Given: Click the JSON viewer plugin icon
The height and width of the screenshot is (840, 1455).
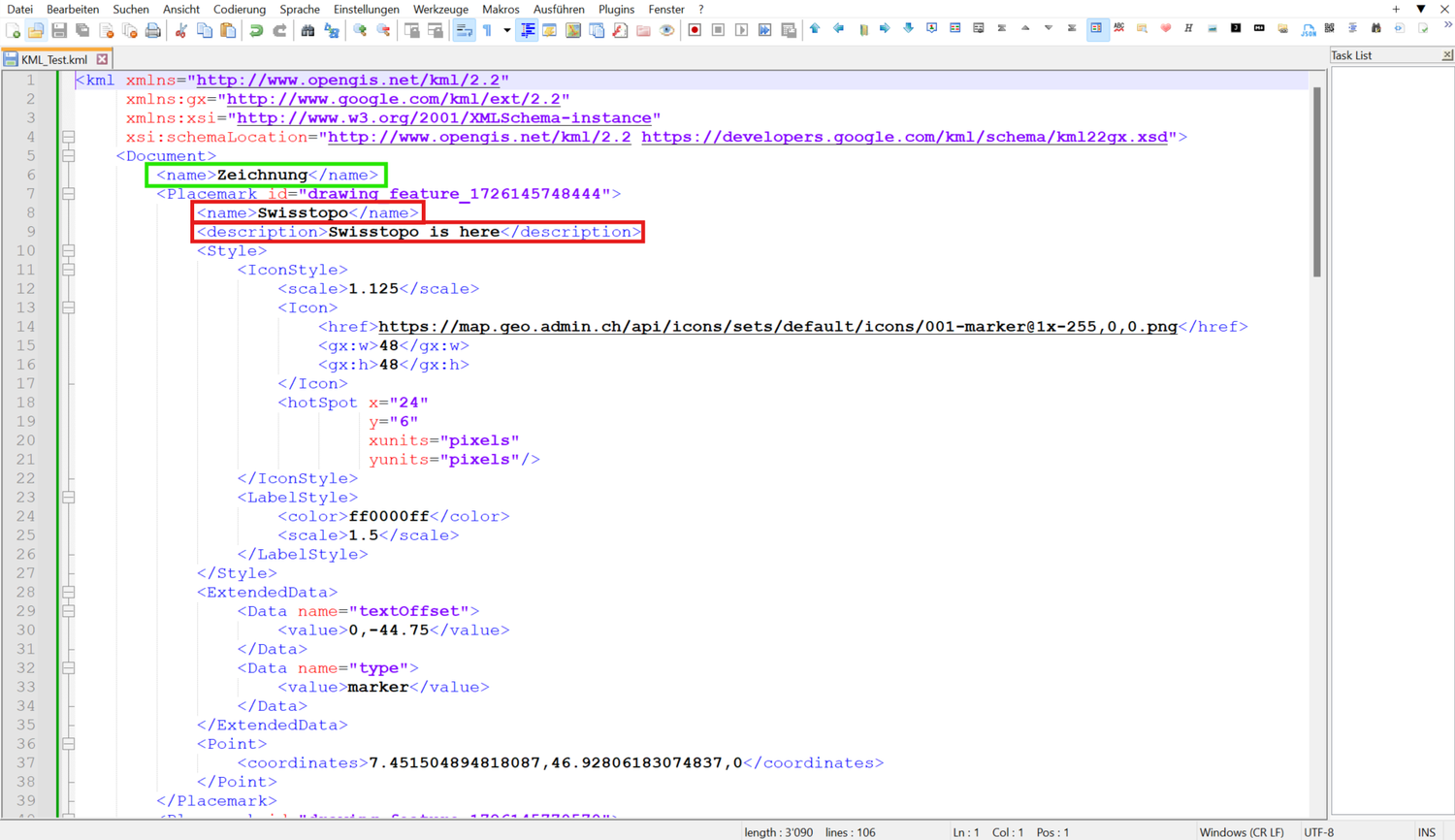Looking at the screenshot, I should [x=1309, y=30].
